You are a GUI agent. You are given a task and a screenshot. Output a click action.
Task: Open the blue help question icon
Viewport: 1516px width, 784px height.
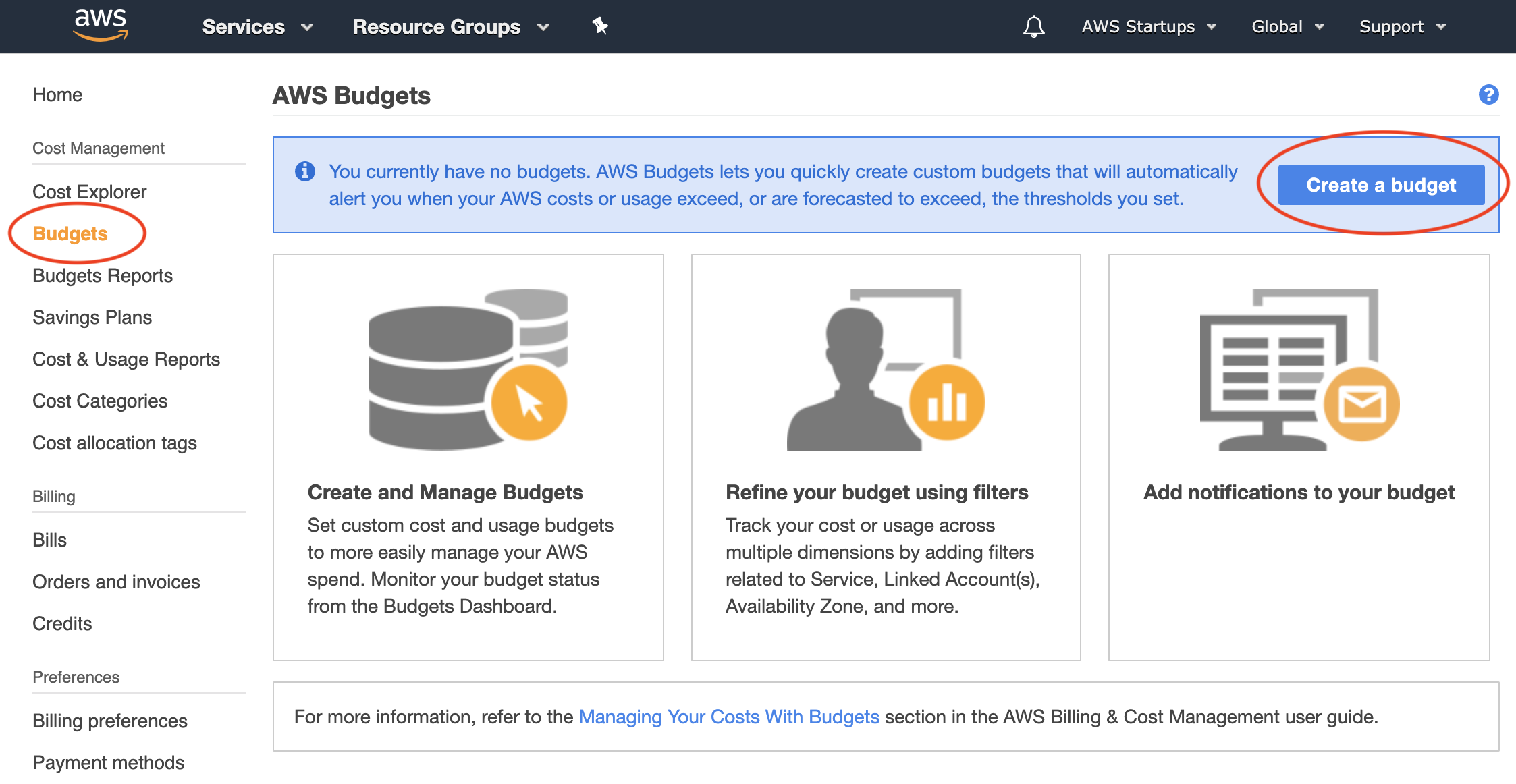[1488, 94]
